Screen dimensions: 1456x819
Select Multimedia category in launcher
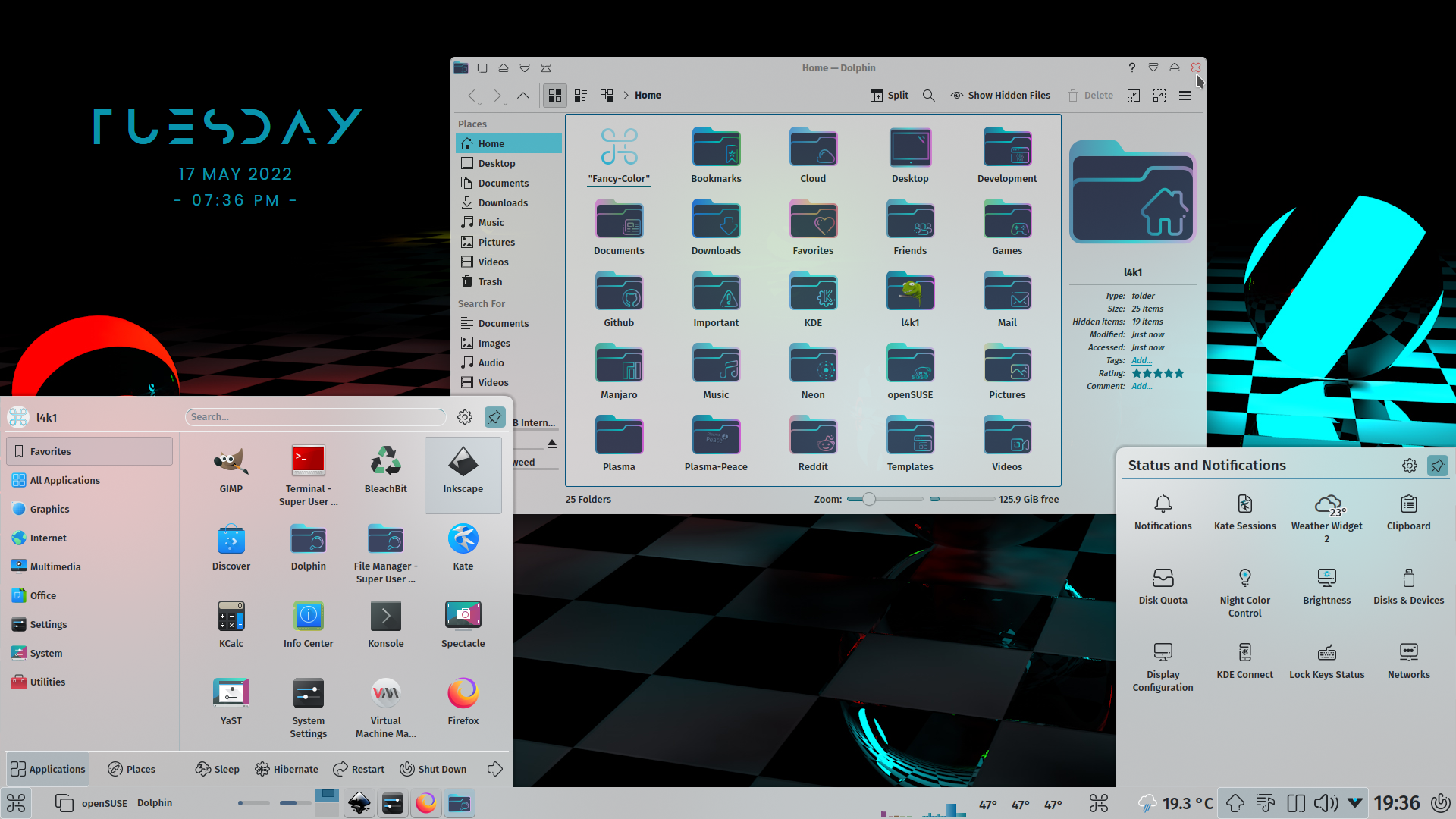coord(89,566)
